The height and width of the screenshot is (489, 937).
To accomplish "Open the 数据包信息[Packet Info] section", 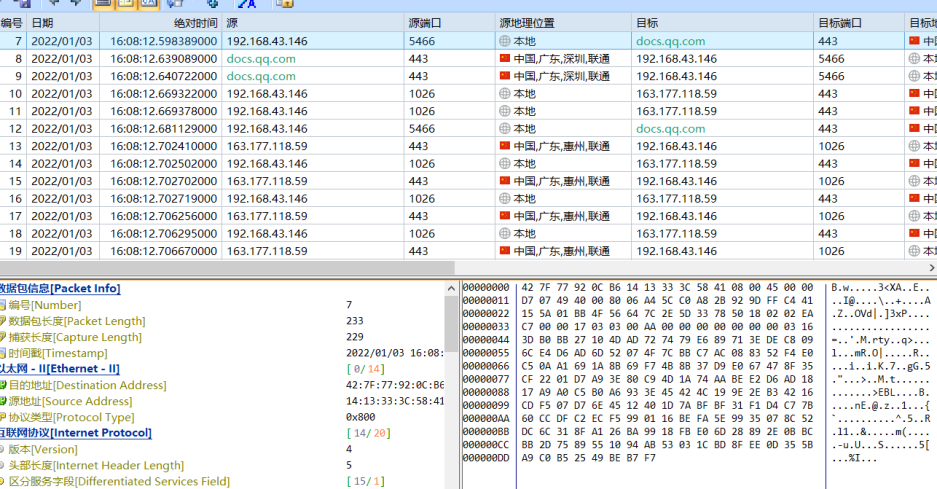I will [60, 288].
